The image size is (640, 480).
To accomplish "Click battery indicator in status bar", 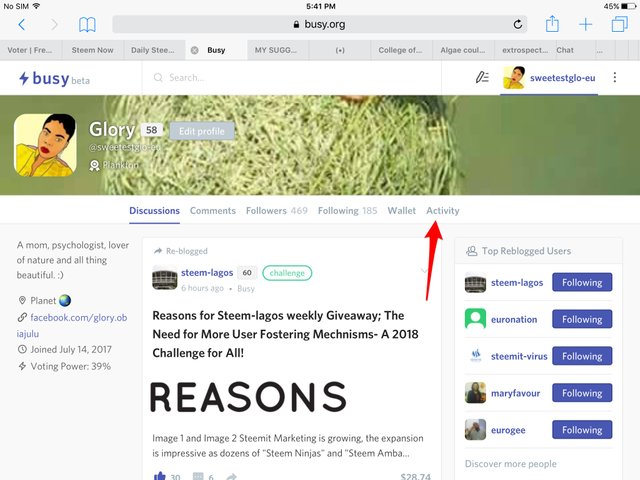I will 629,6.
